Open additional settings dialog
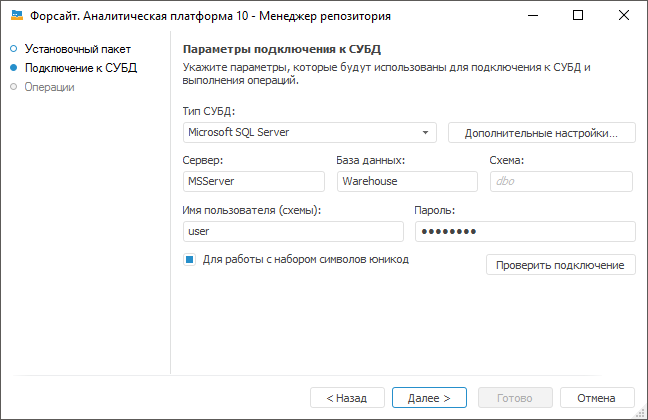Viewport: 648px width, 420px height. click(x=542, y=132)
